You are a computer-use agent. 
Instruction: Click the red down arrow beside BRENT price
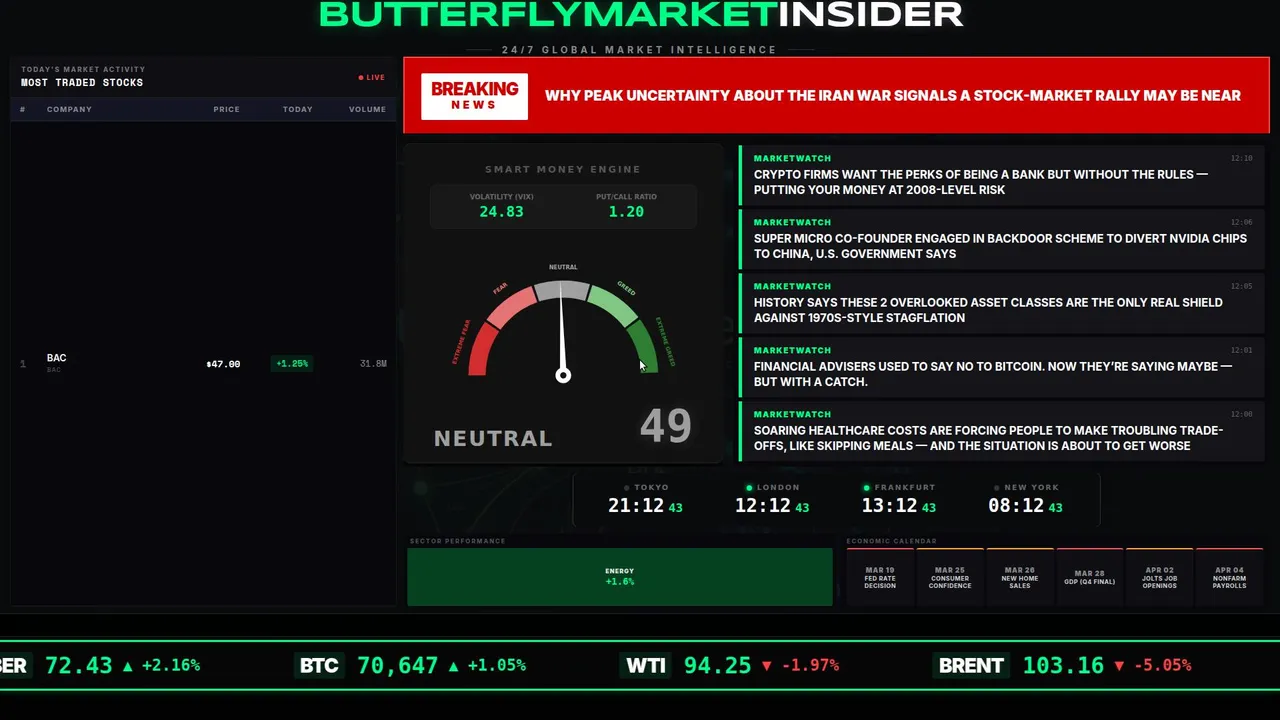(x=1119, y=665)
